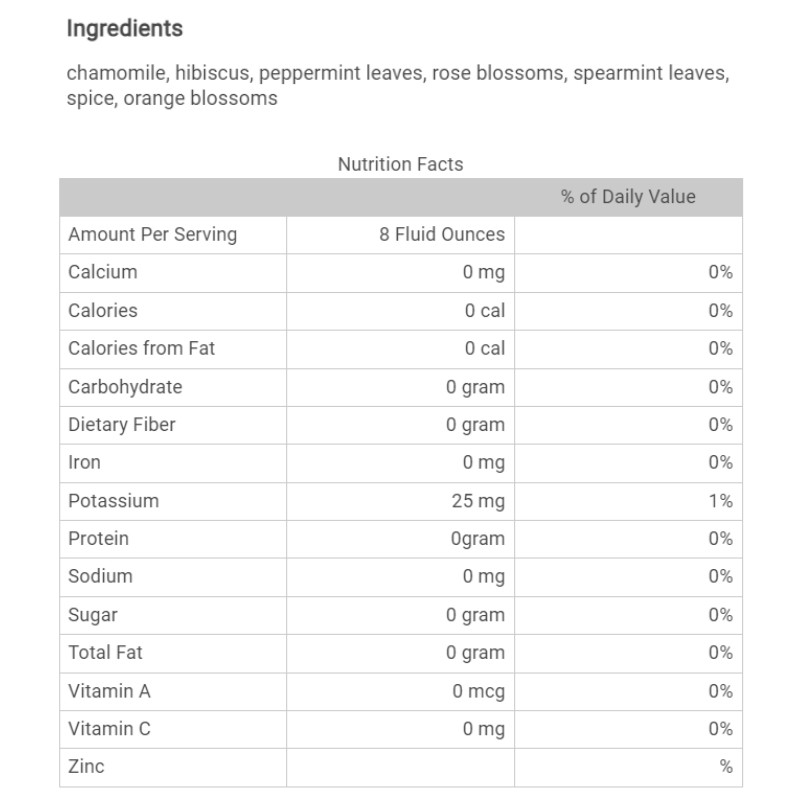800x800 pixels.
Task: Select the Amount Per Serving label
Action: coord(152,235)
